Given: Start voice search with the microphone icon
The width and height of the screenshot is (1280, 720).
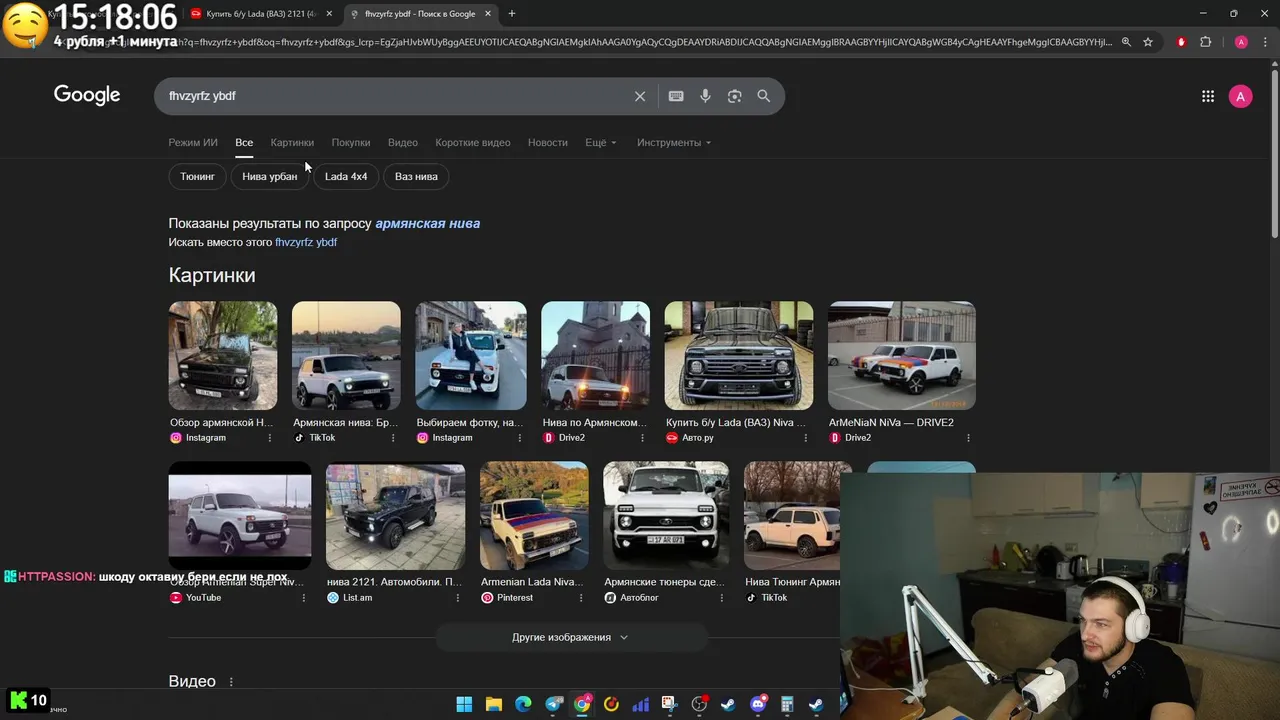Looking at the screenshot, I should [705, 96].
